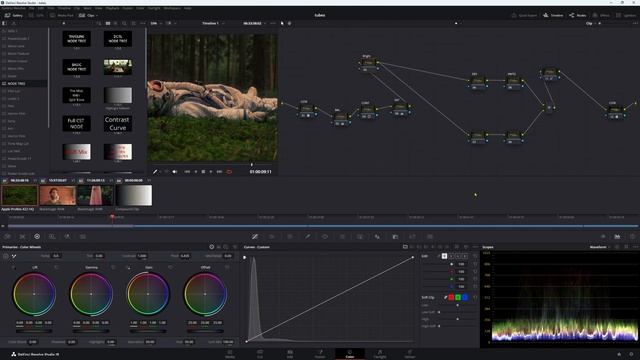Open the Playback menu
The height and width of the screenshot is (360, 640).
click(x=112, y=8)
